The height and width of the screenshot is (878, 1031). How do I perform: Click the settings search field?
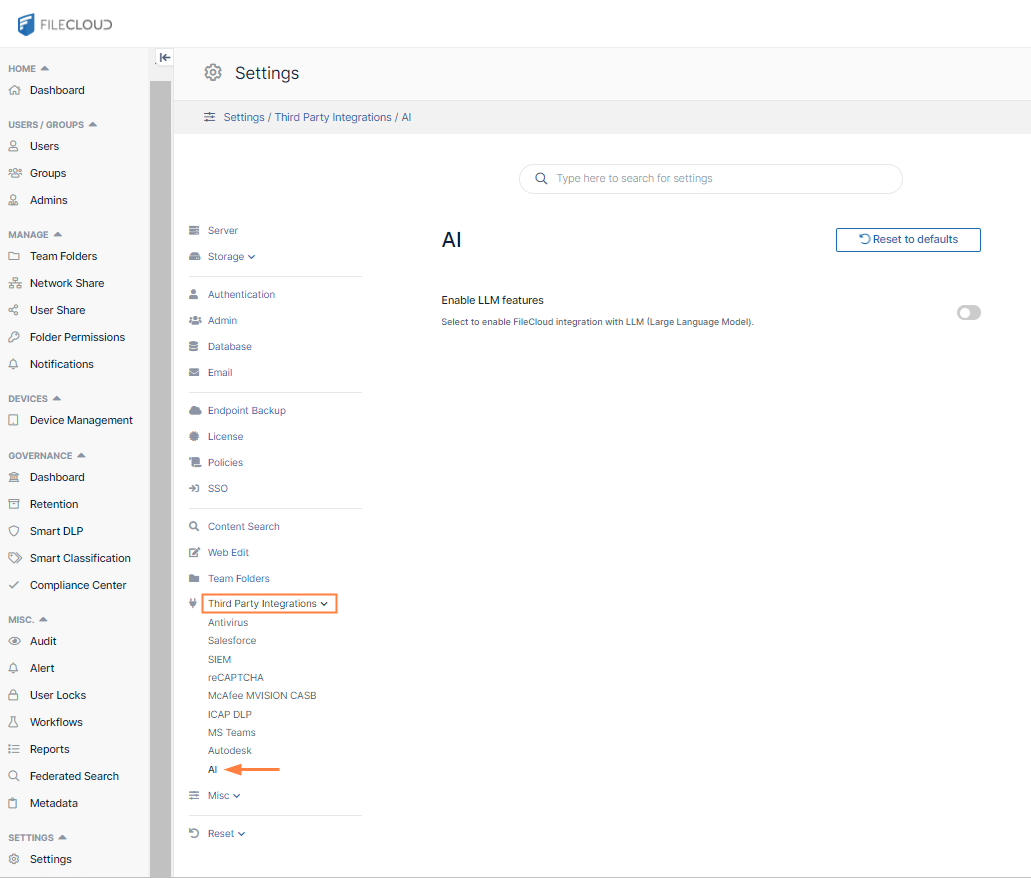coord(710,179)
